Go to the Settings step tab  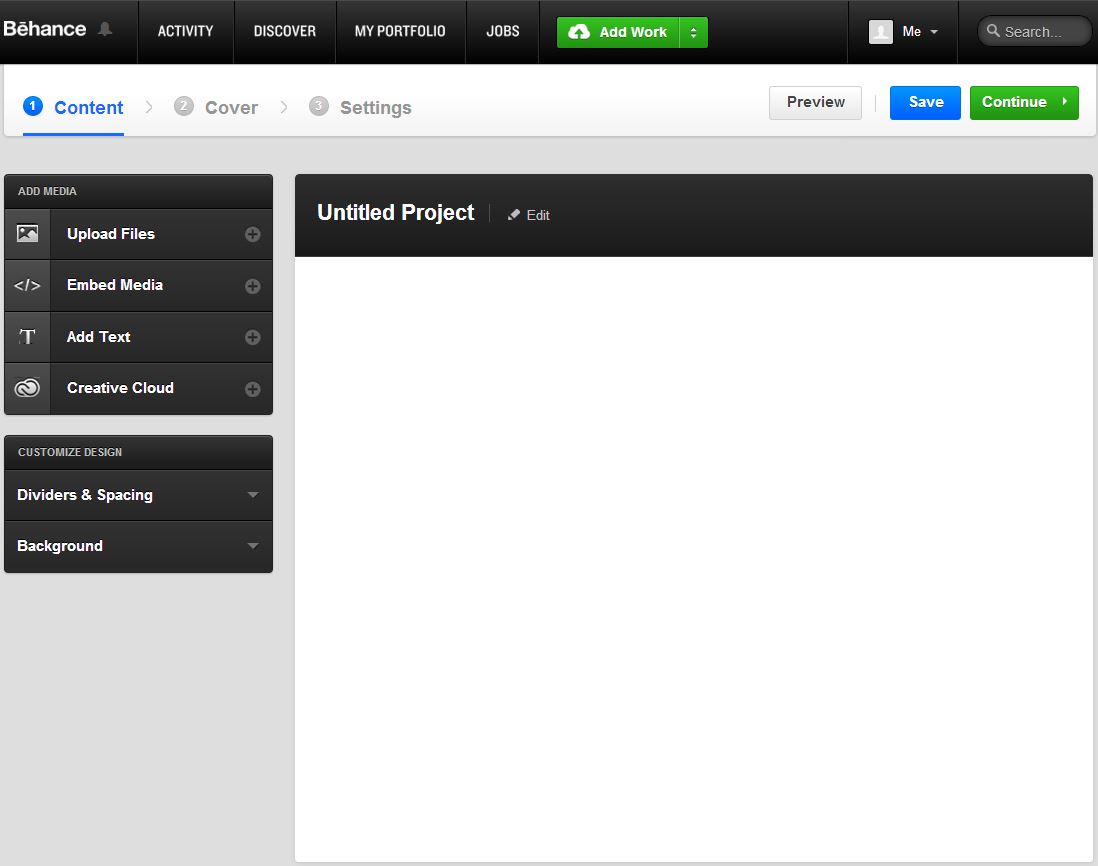coord(361,107)
